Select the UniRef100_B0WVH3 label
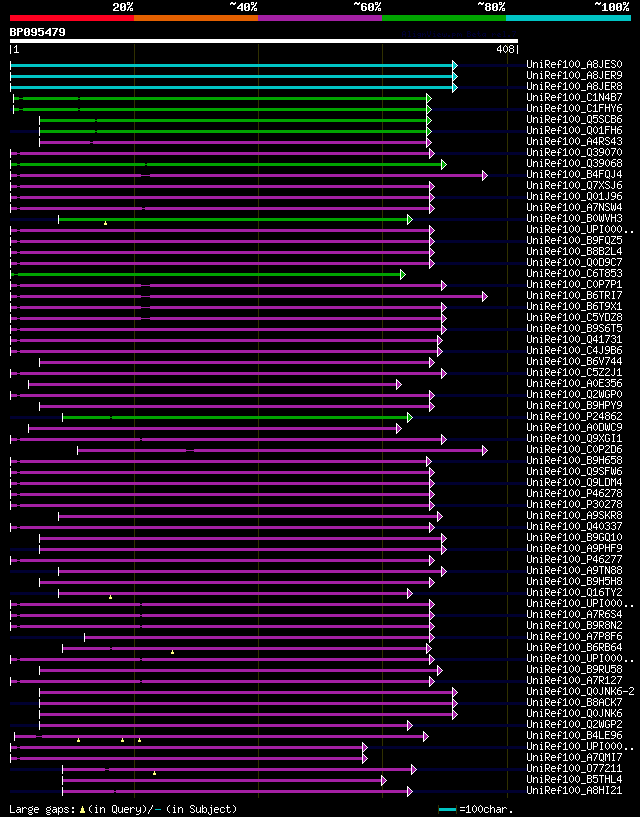The height and width of the screenshot is (817, 640). pyautogui.click(x=574, y=219)
